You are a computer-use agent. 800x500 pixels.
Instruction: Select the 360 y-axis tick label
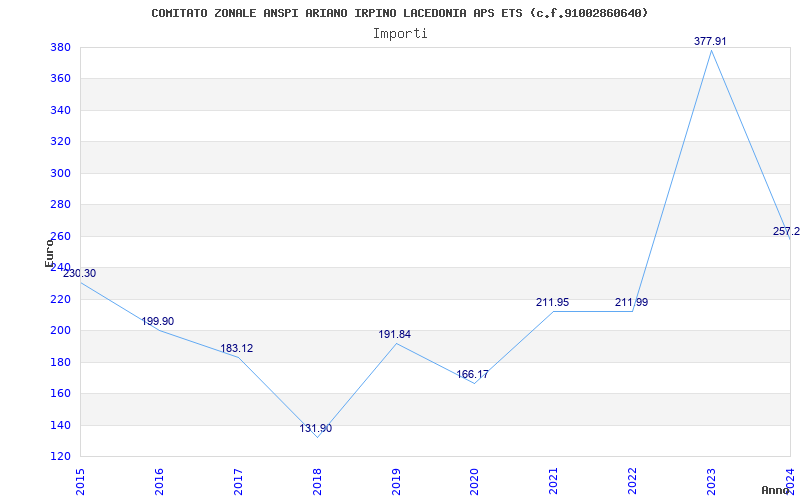(x=60, y=79)
